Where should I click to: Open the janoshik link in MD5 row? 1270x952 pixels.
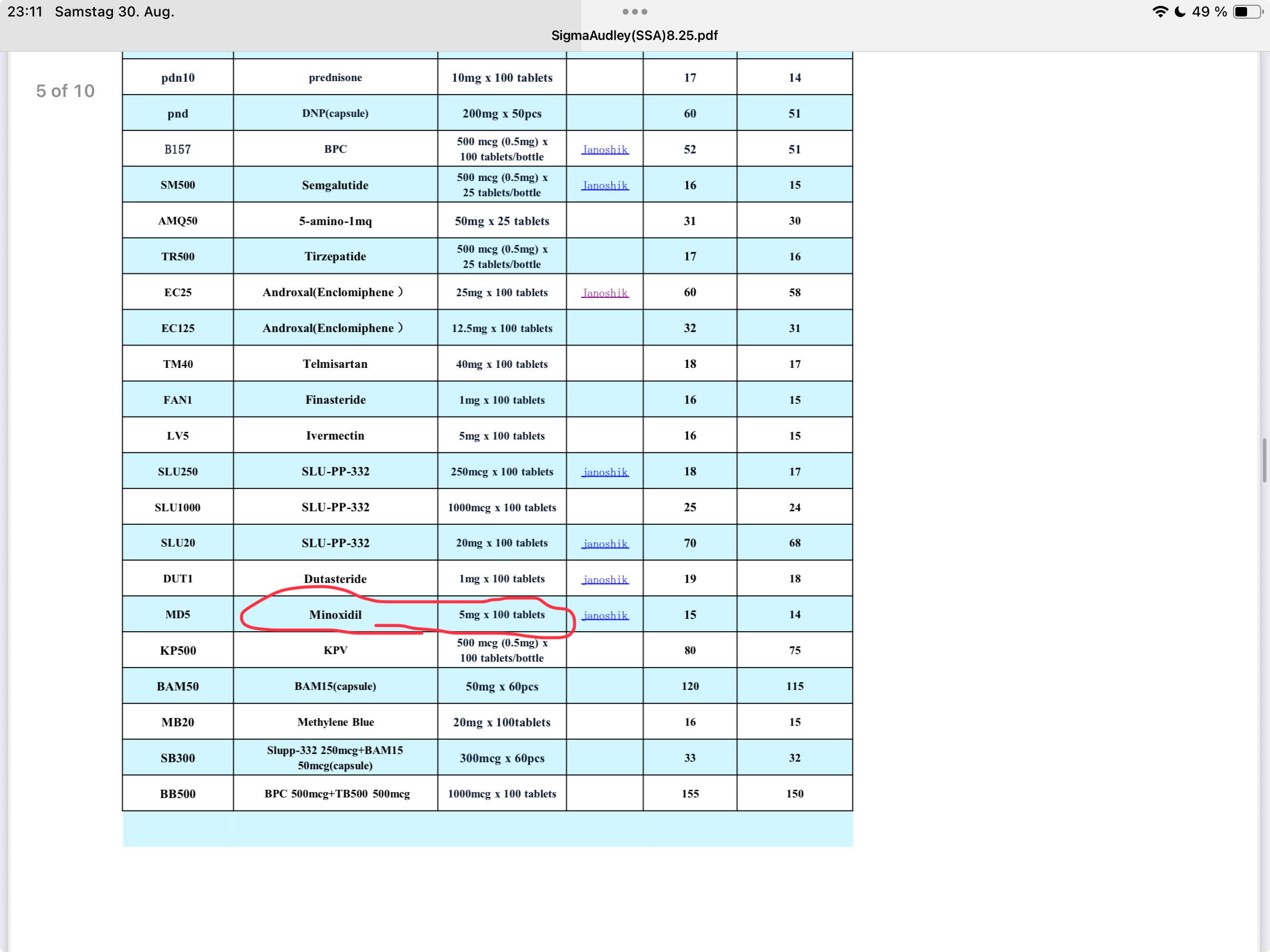click(605, 615)
